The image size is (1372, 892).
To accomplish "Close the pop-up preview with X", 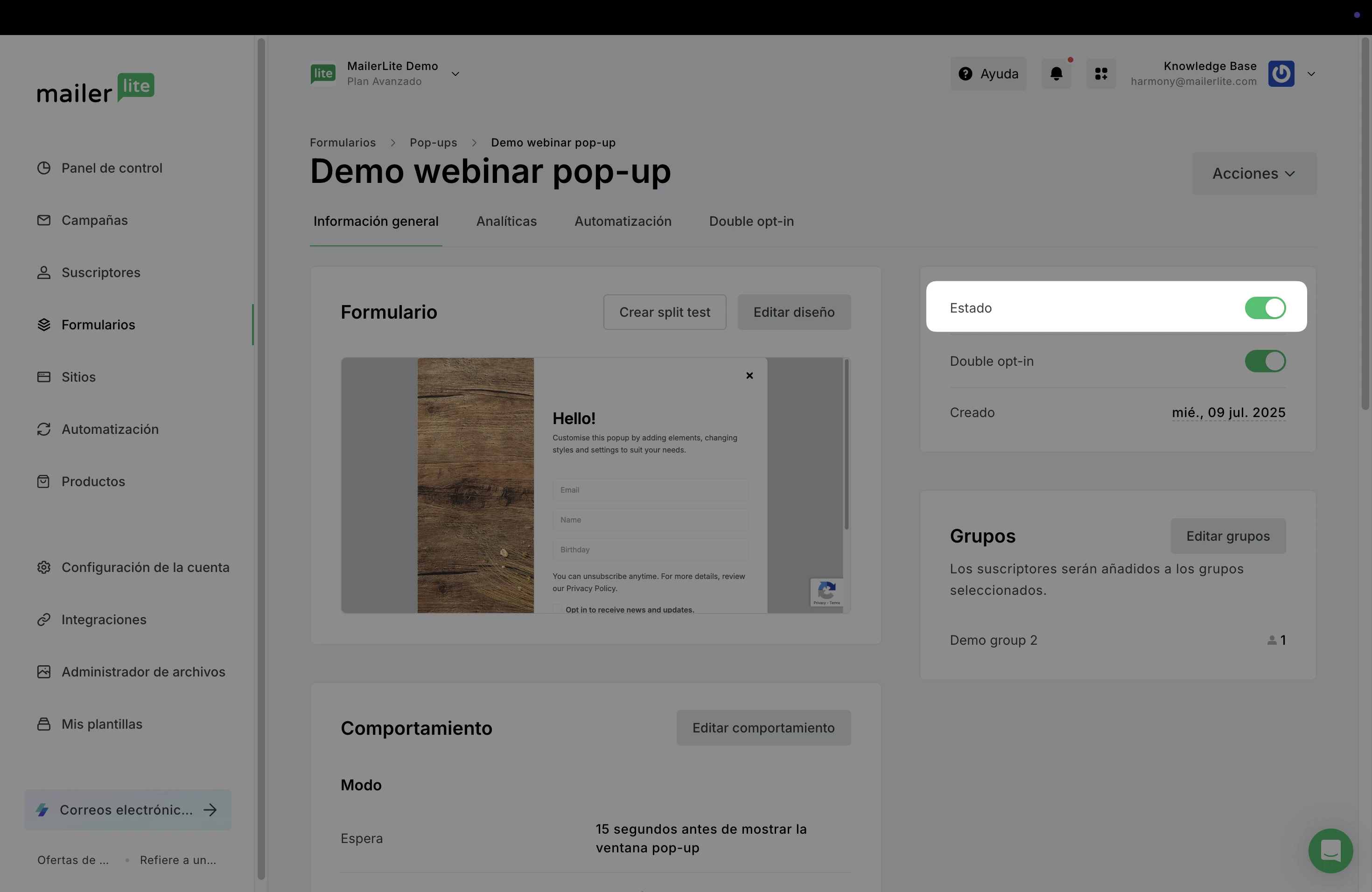I will pyautogui.click(x=749, y=376).
